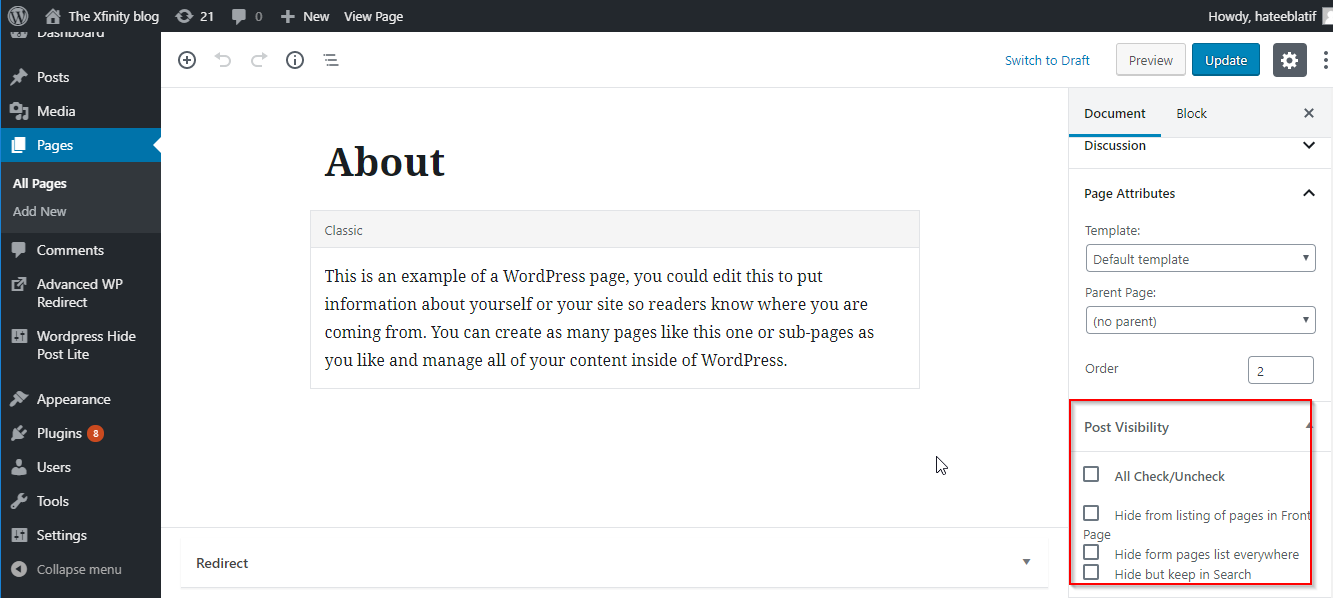Open Add New page submenu item

pyautogui.click(x=40, y=212)
